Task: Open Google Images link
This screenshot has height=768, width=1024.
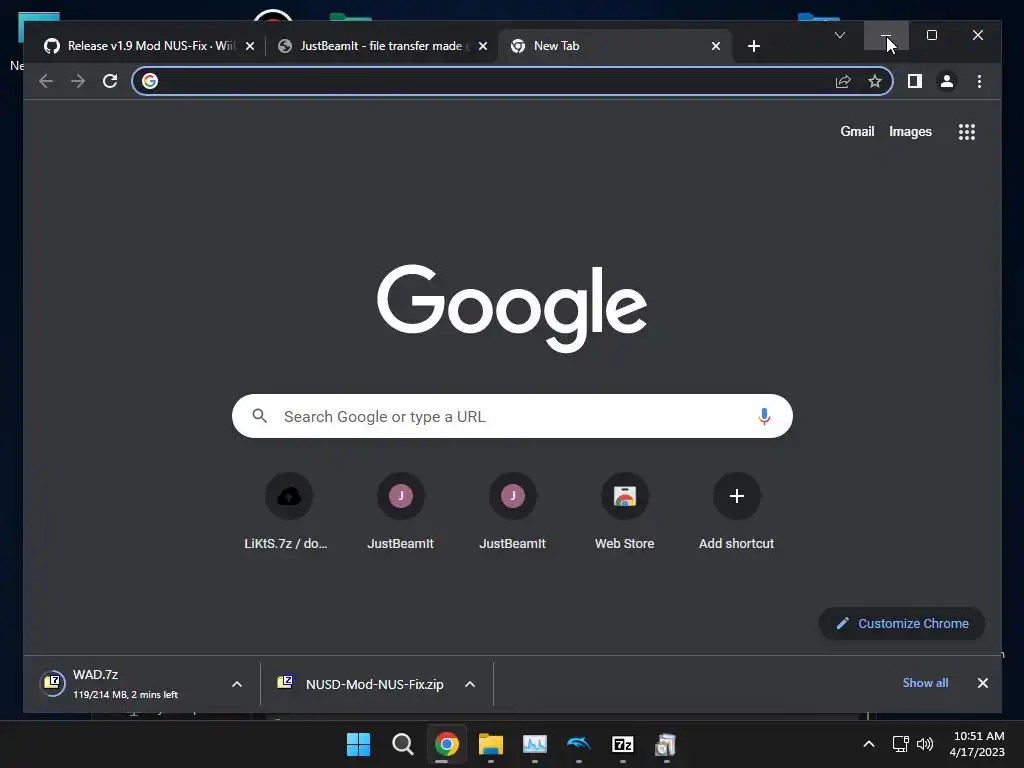Action: [x=910, y=131]
